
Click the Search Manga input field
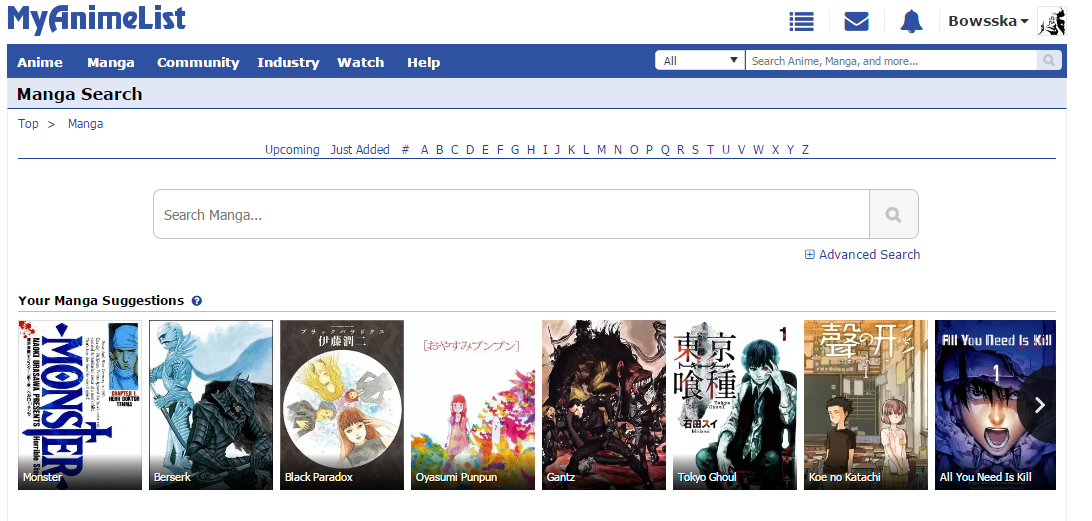511,215
